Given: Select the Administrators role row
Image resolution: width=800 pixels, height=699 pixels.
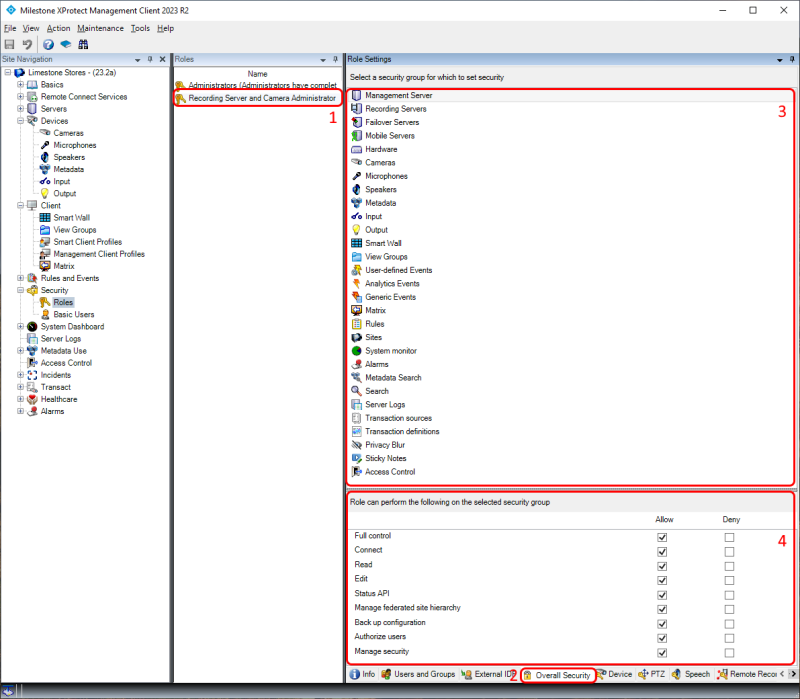Looking at the screenshot, I should tap(257, 85).
